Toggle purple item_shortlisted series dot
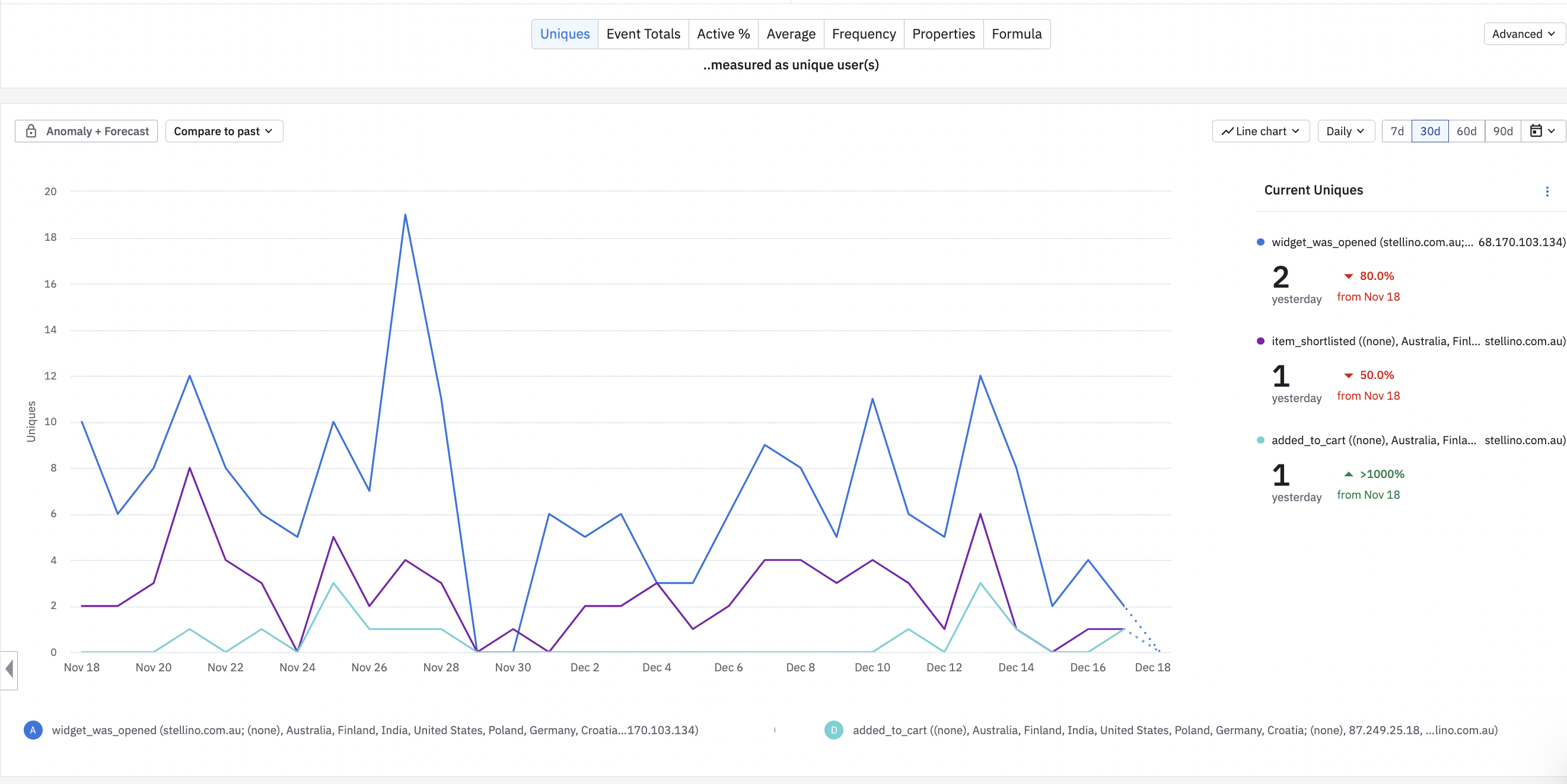The image size is (1567, 784). 1260,341
